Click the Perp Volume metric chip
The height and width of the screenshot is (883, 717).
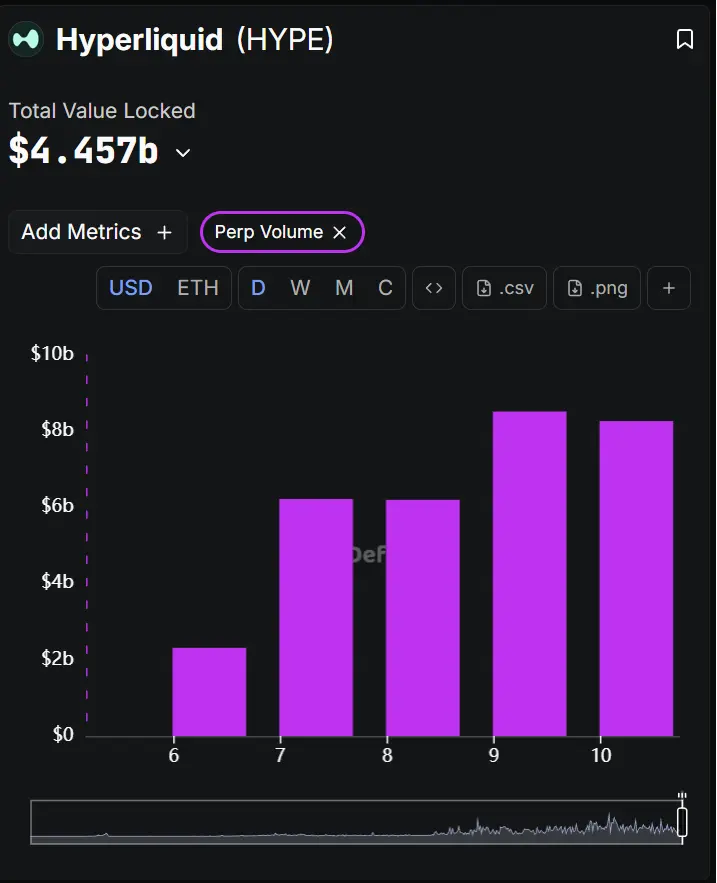click(268, 232)
